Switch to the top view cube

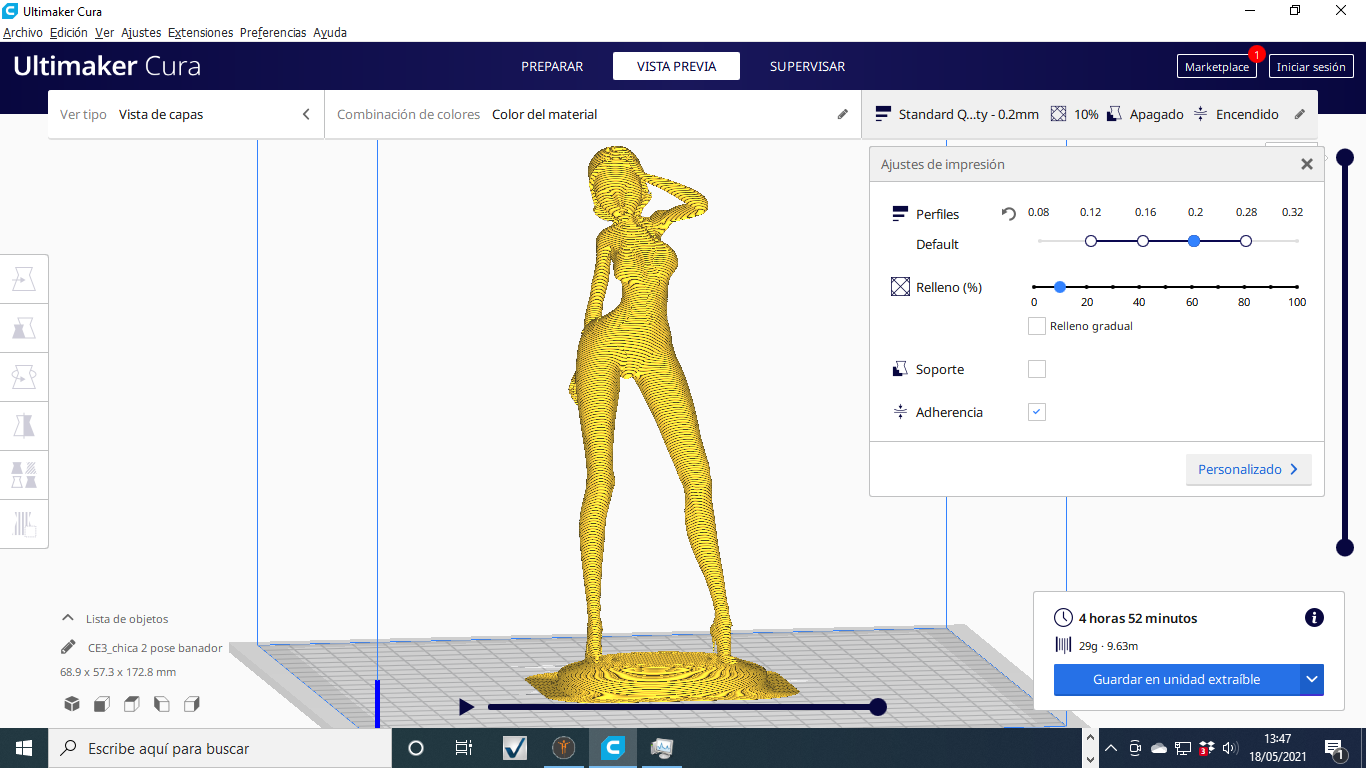tap(132, 704)
